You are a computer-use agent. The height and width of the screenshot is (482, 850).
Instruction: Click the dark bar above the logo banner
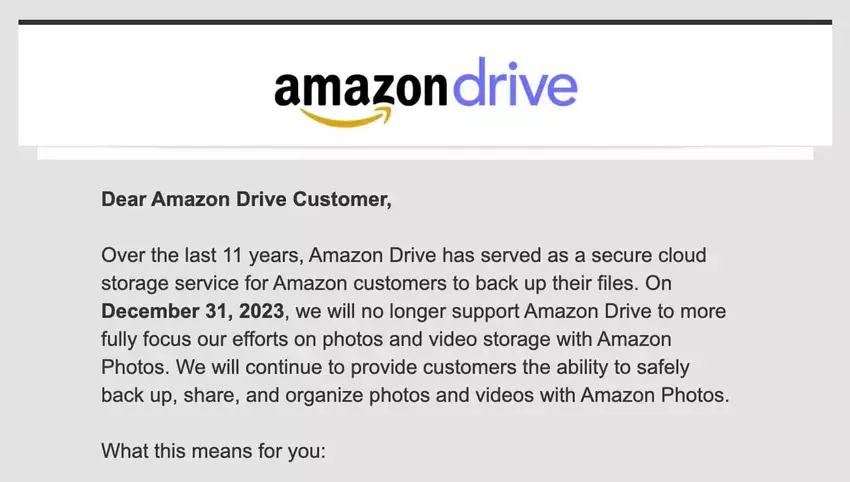click(425, 22)
